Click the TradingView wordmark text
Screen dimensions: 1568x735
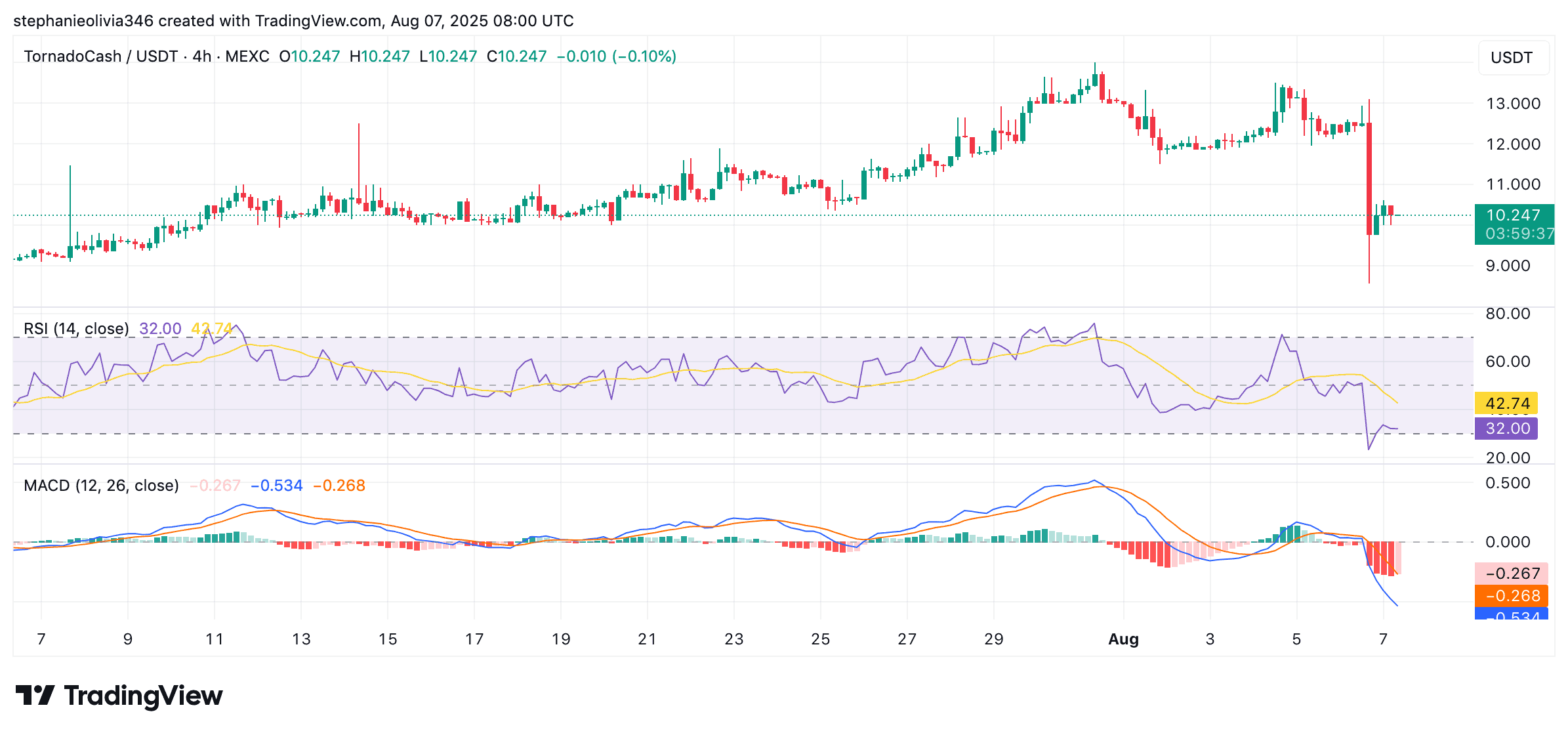[x=143, y=696]
